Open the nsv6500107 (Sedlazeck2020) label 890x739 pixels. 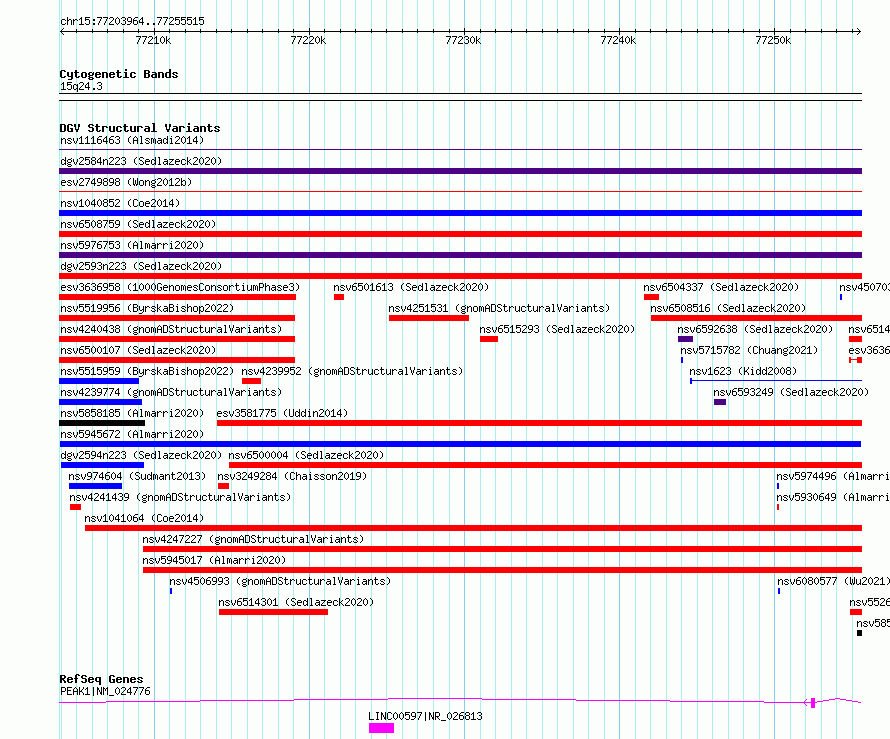pos(138,350)
